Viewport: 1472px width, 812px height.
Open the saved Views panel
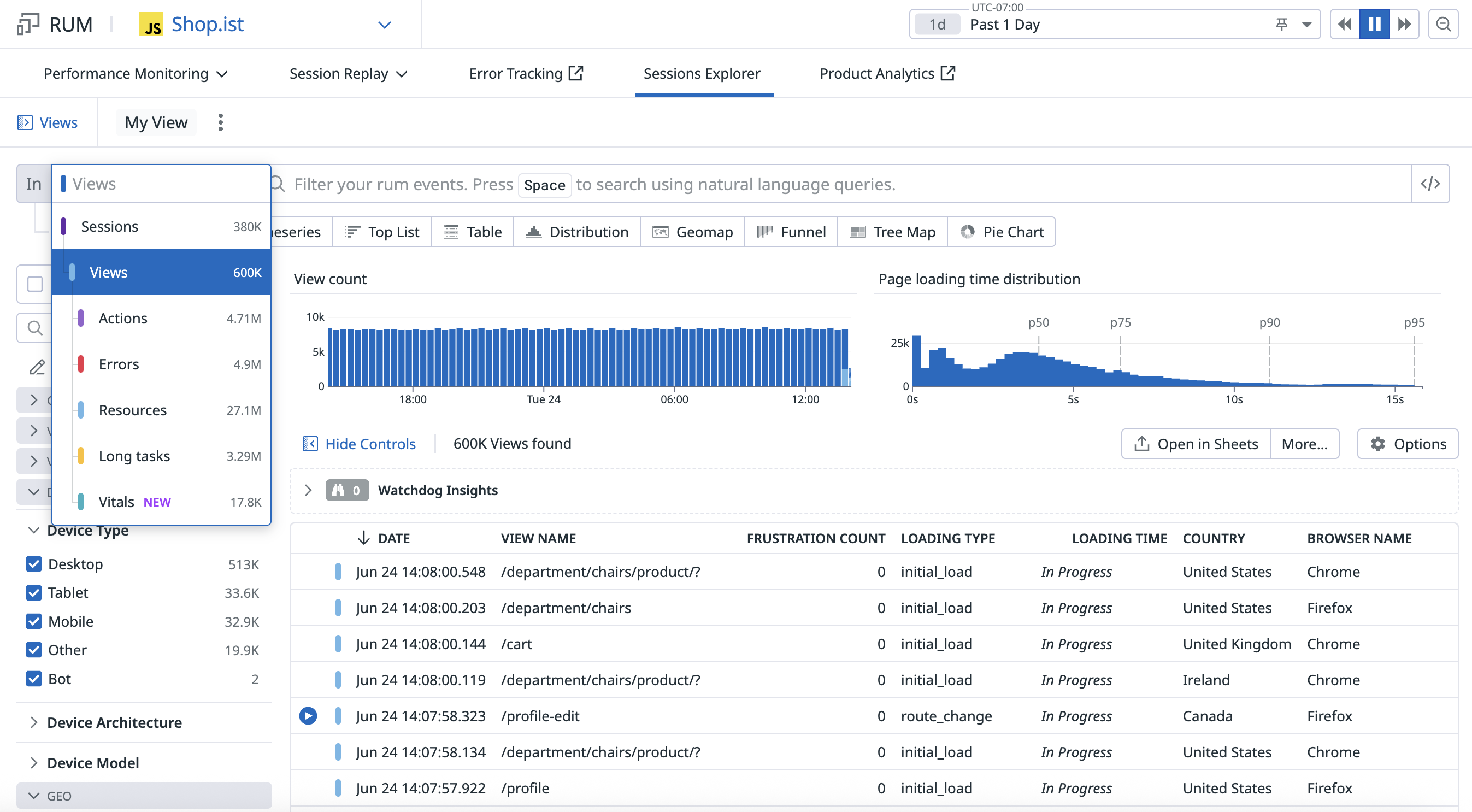tap(48, 123)
